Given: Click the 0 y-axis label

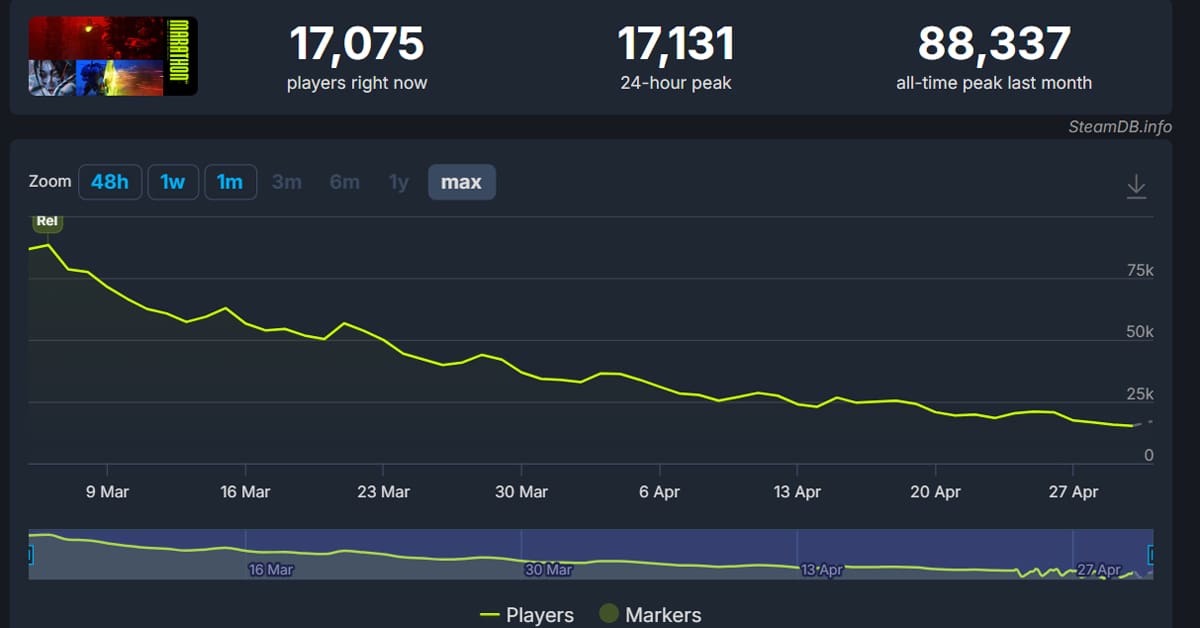Looking at the screenshot, I should tap(1148, 456).
